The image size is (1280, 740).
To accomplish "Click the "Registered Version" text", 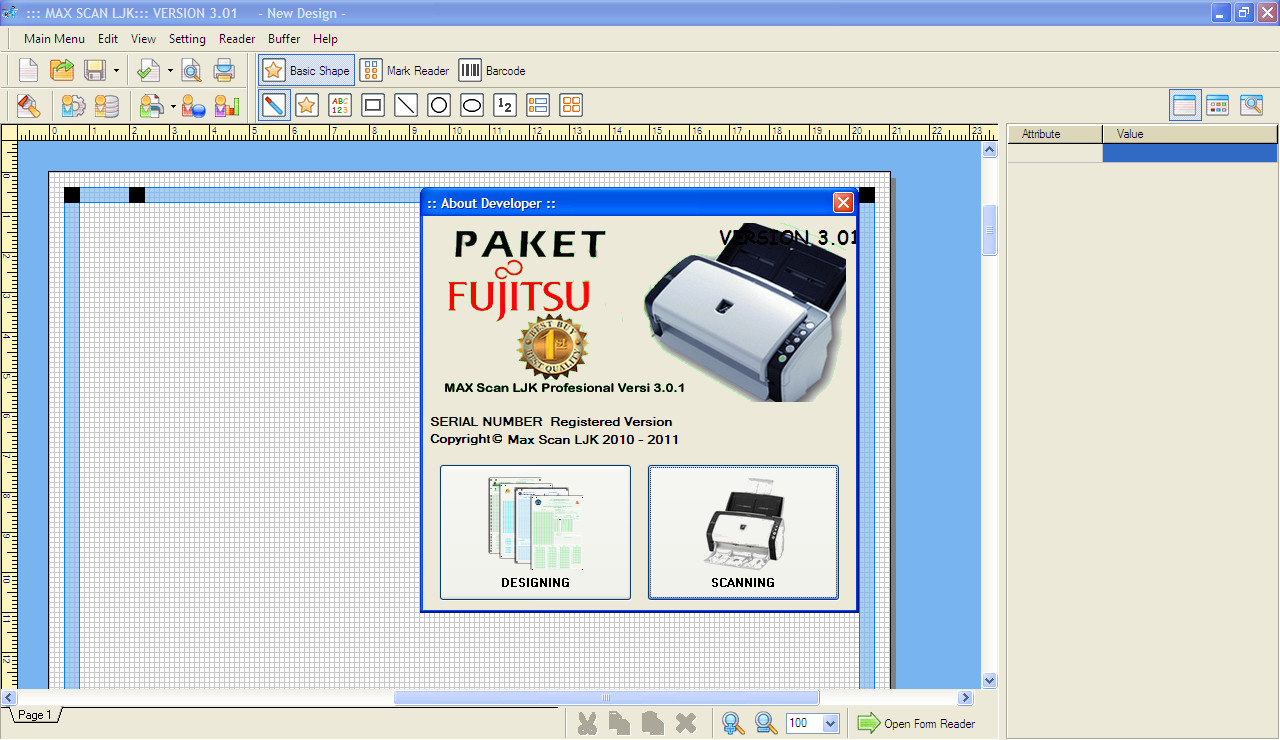I will (611, 422).
